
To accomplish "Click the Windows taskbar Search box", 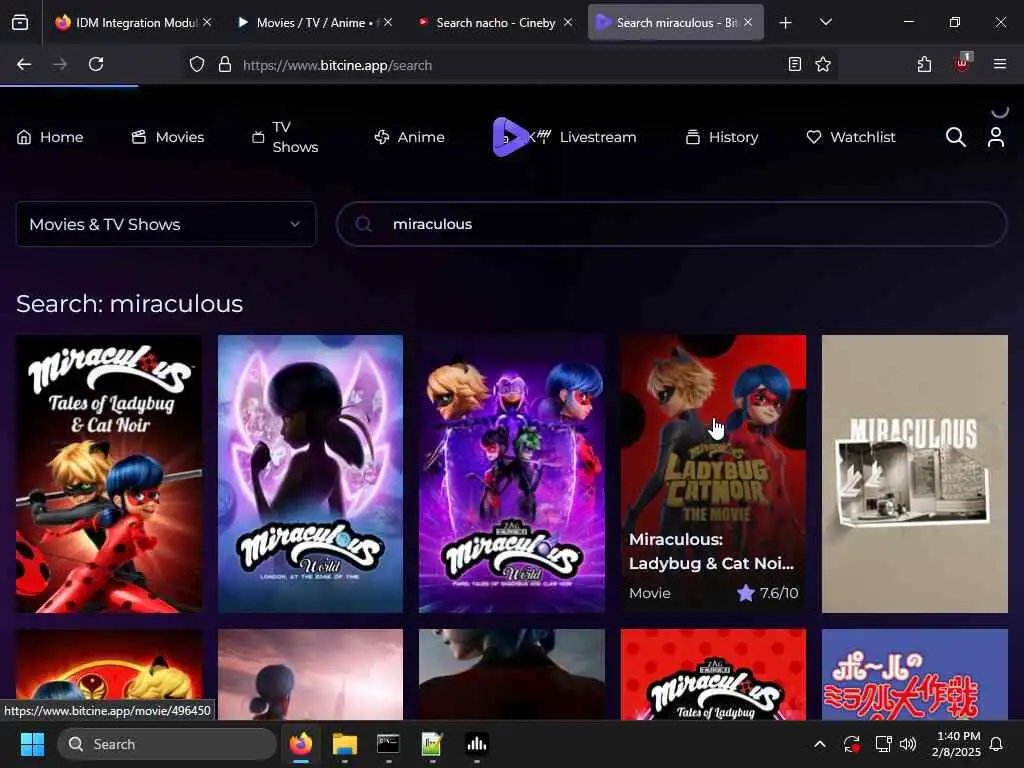I will (167, 744).
